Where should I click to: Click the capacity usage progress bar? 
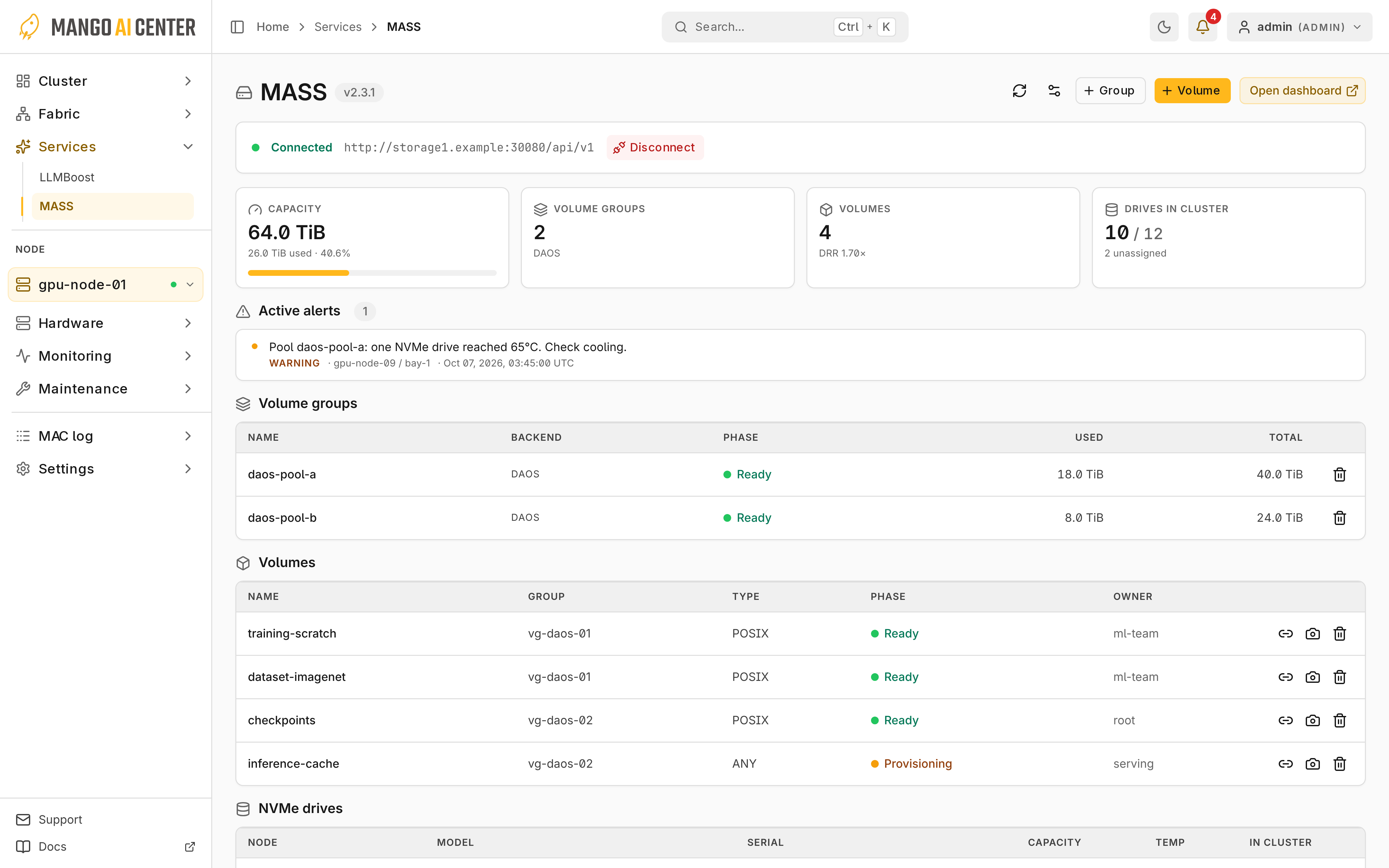click(x=372, y=273)
